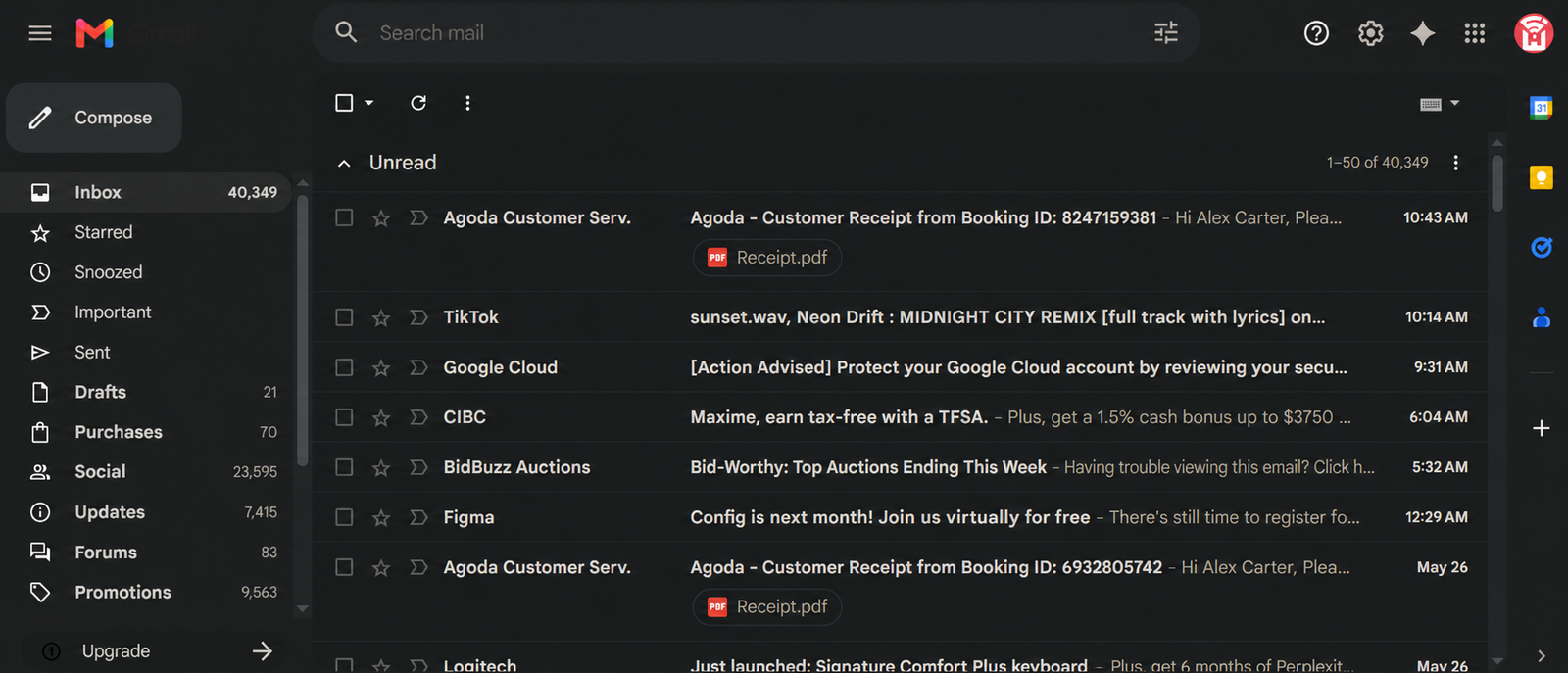Star the Google Cloud email
This screenshot has width=1568, height=673.
[381, 367]
